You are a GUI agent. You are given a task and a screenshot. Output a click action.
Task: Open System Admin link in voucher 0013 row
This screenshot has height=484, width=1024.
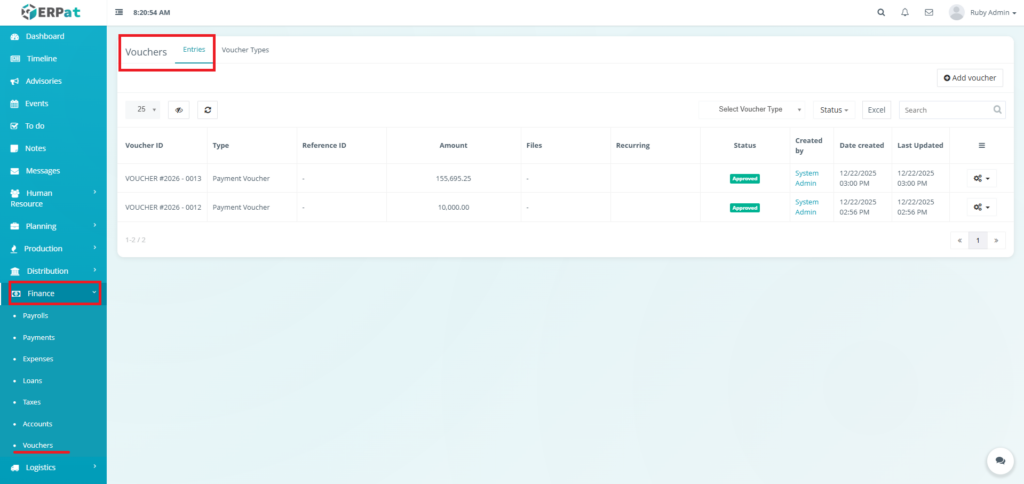tap(807, 178)
